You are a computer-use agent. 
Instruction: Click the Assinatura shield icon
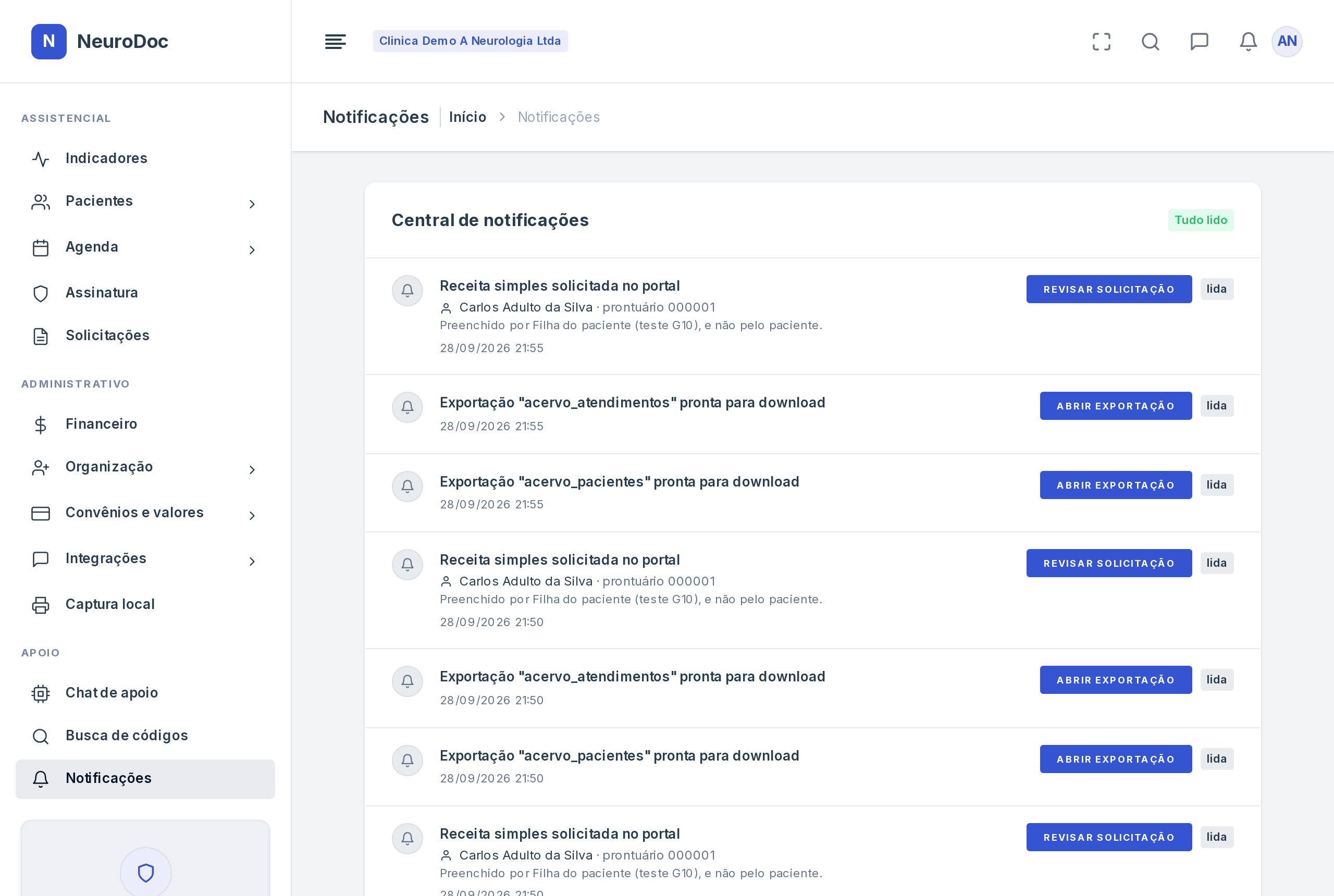(x=41, y=293)
